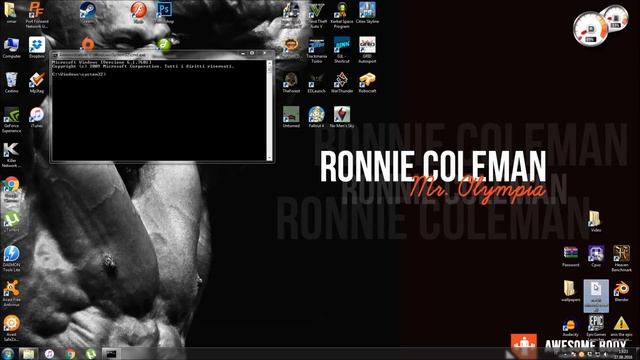Open the Command Prompt system menu icon

(x=55, y=54)
